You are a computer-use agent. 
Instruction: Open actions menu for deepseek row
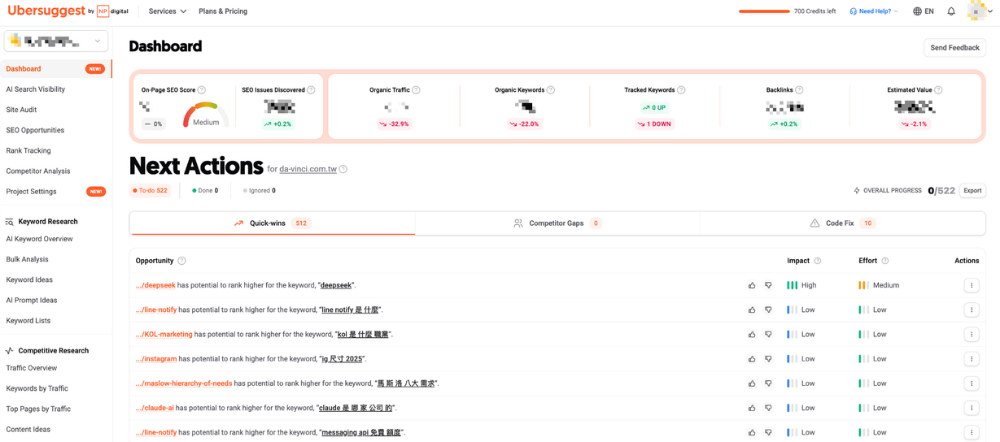pyautogui.click(x=971, y=285)
